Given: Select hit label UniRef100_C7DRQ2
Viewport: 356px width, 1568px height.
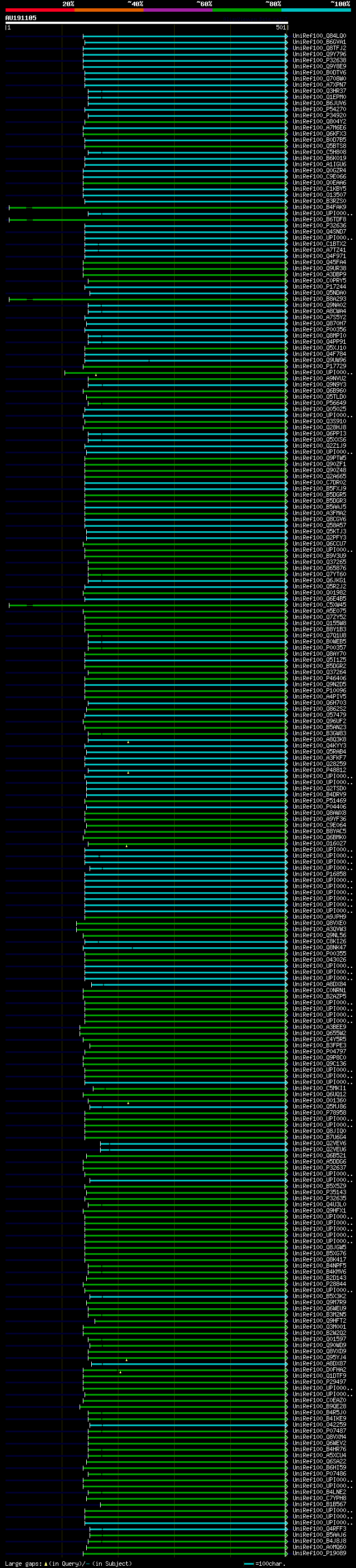Looking at the screenshot, I should (x=319, y=483).
